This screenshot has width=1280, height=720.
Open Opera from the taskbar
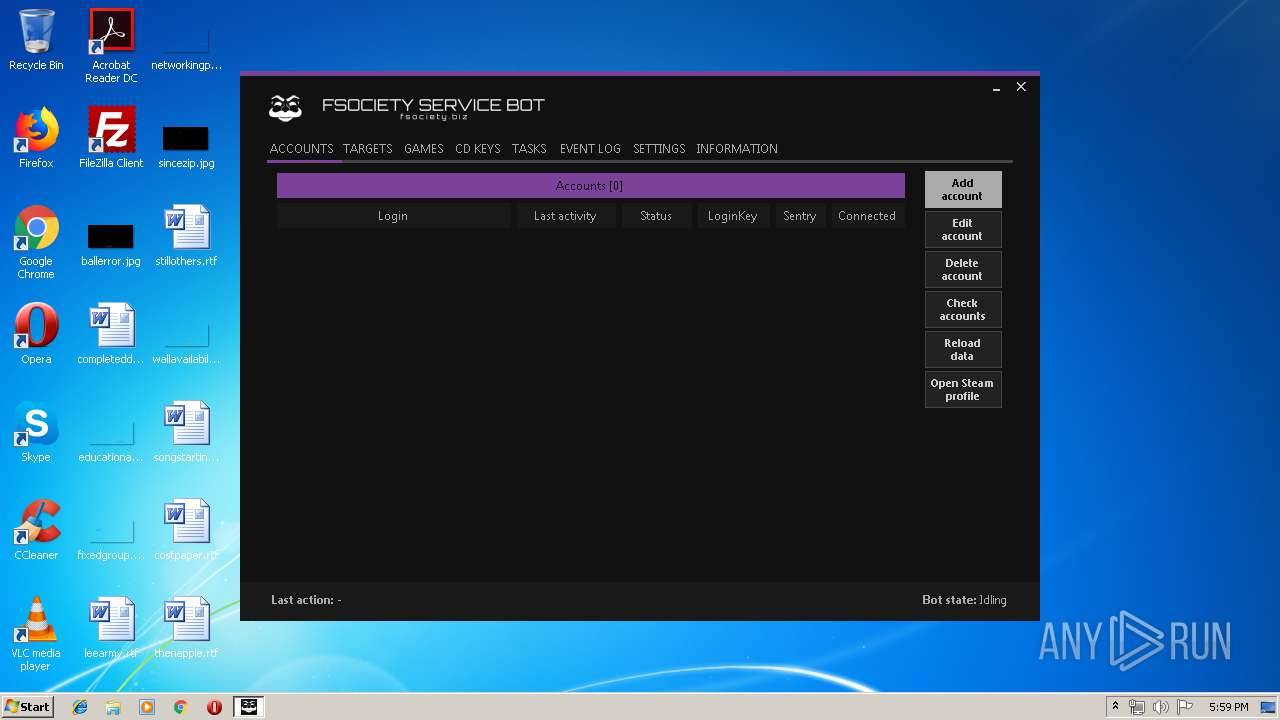pyautogui.click(x=214, y=707)
